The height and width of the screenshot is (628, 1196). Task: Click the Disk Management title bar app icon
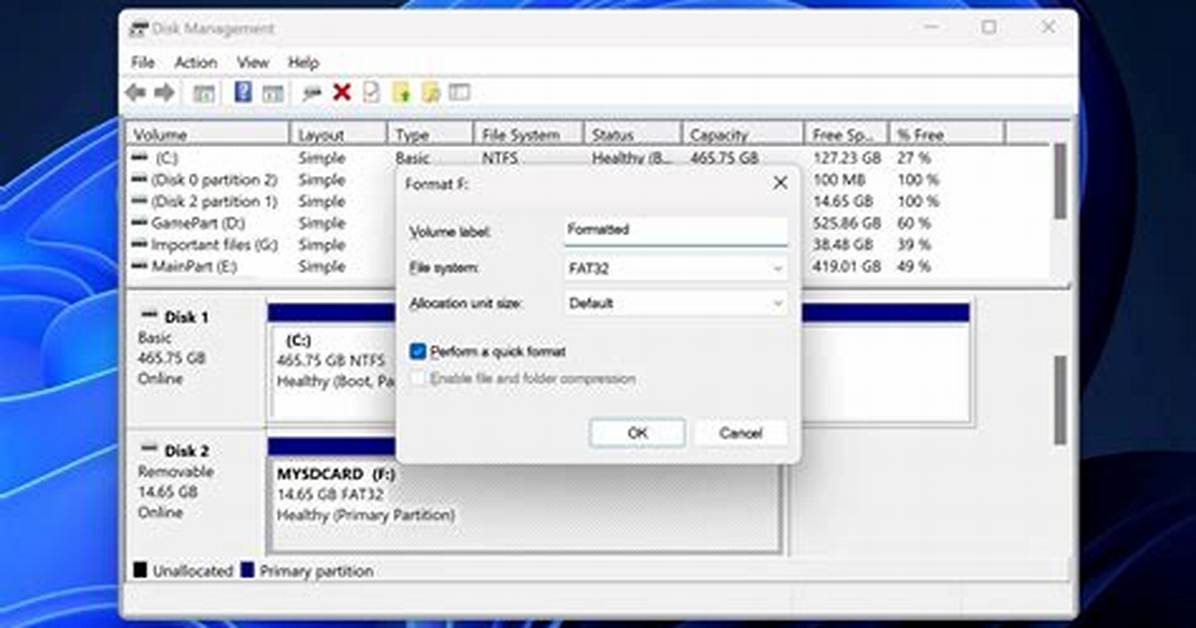tap(138, 29)
